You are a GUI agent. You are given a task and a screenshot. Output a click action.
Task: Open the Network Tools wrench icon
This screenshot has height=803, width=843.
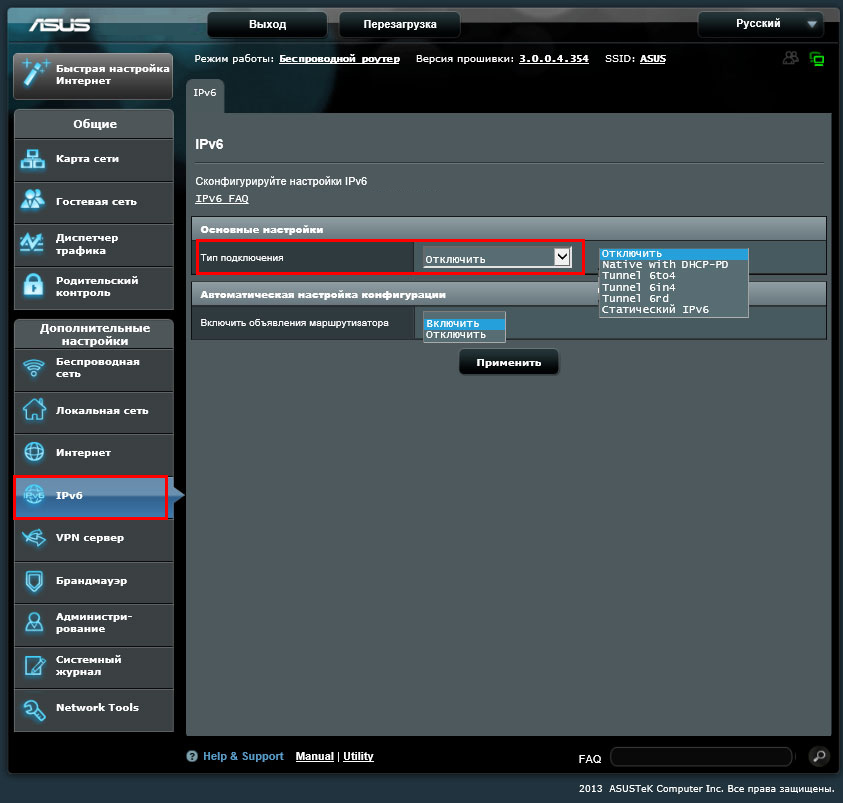(x=34, y=708)
